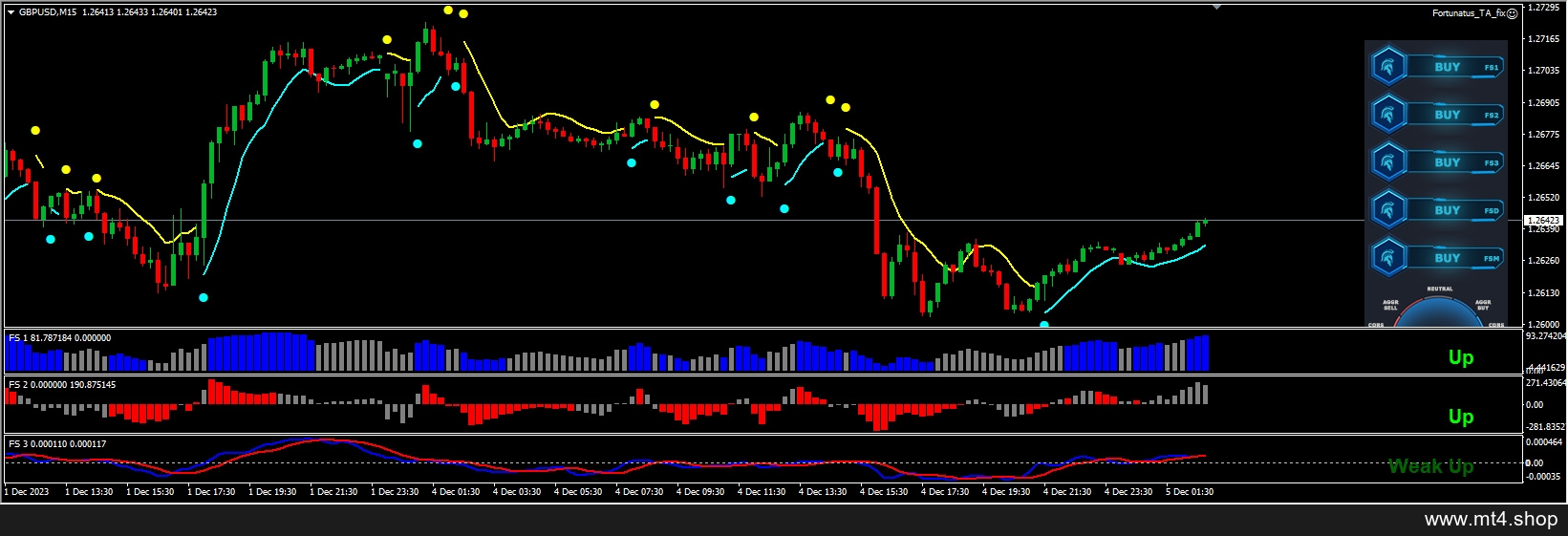Viewport: 1568px width, 536px height.
Task: Click the -0.0003 value on the FS 3 scale
Action: pyautogui.click(x=1542, y=477)
